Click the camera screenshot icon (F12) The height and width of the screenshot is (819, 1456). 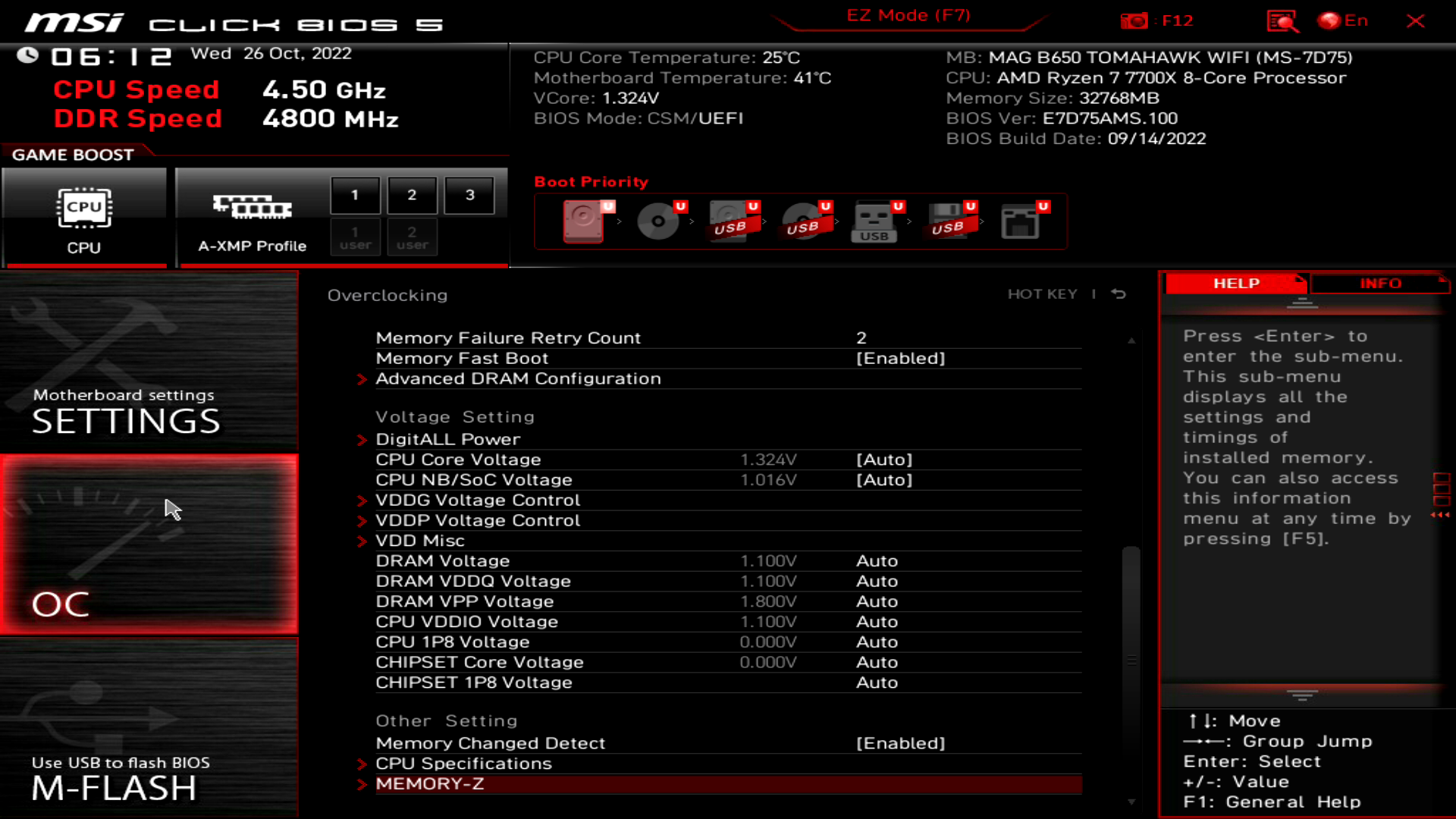coord(1134,20)
